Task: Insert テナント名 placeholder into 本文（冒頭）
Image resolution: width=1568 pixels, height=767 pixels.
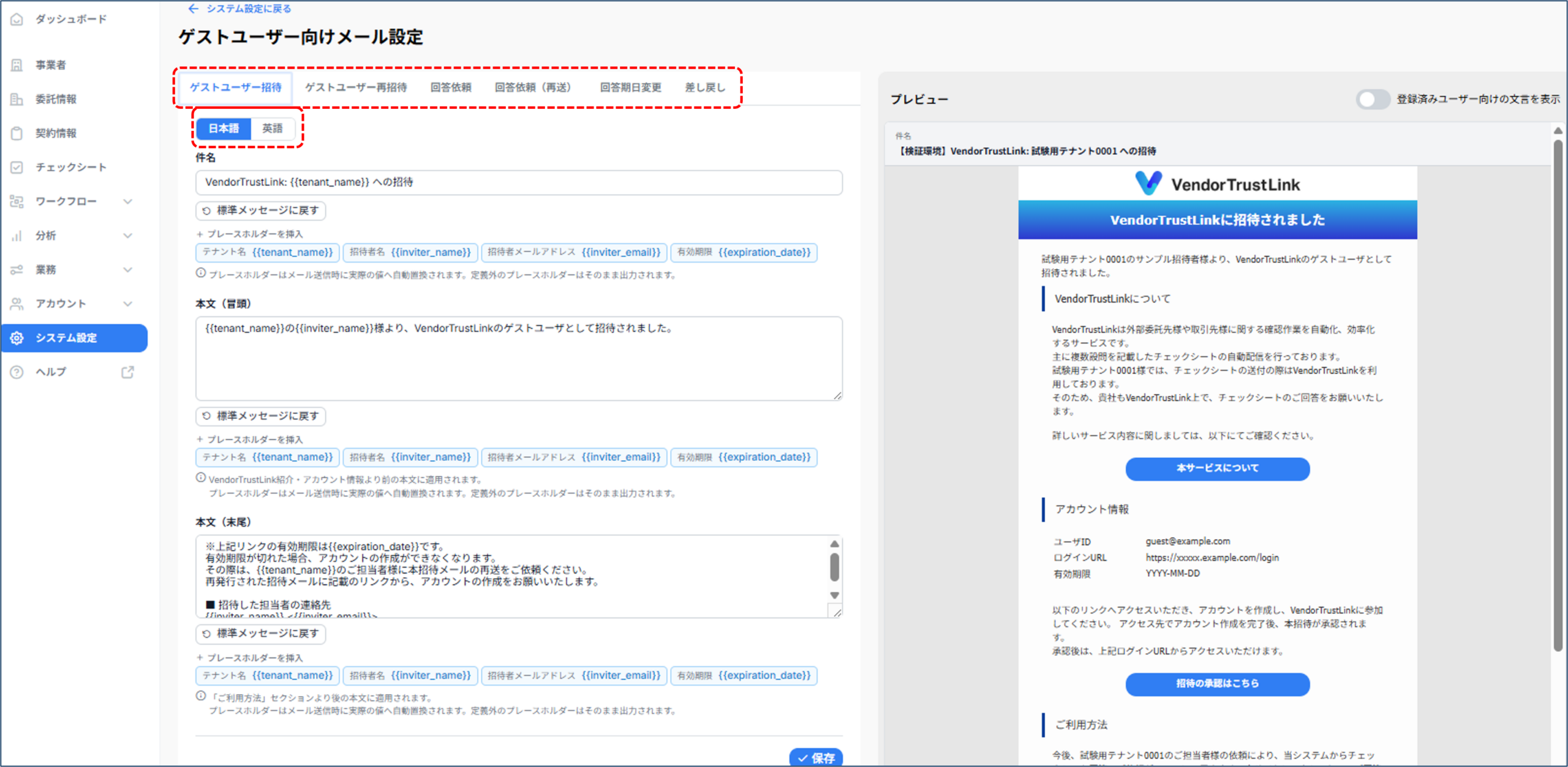Action: (268, 457)
